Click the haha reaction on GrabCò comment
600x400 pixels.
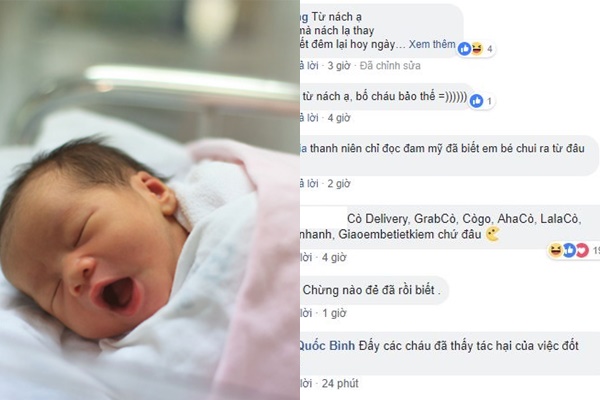click(x=555, y=250)
